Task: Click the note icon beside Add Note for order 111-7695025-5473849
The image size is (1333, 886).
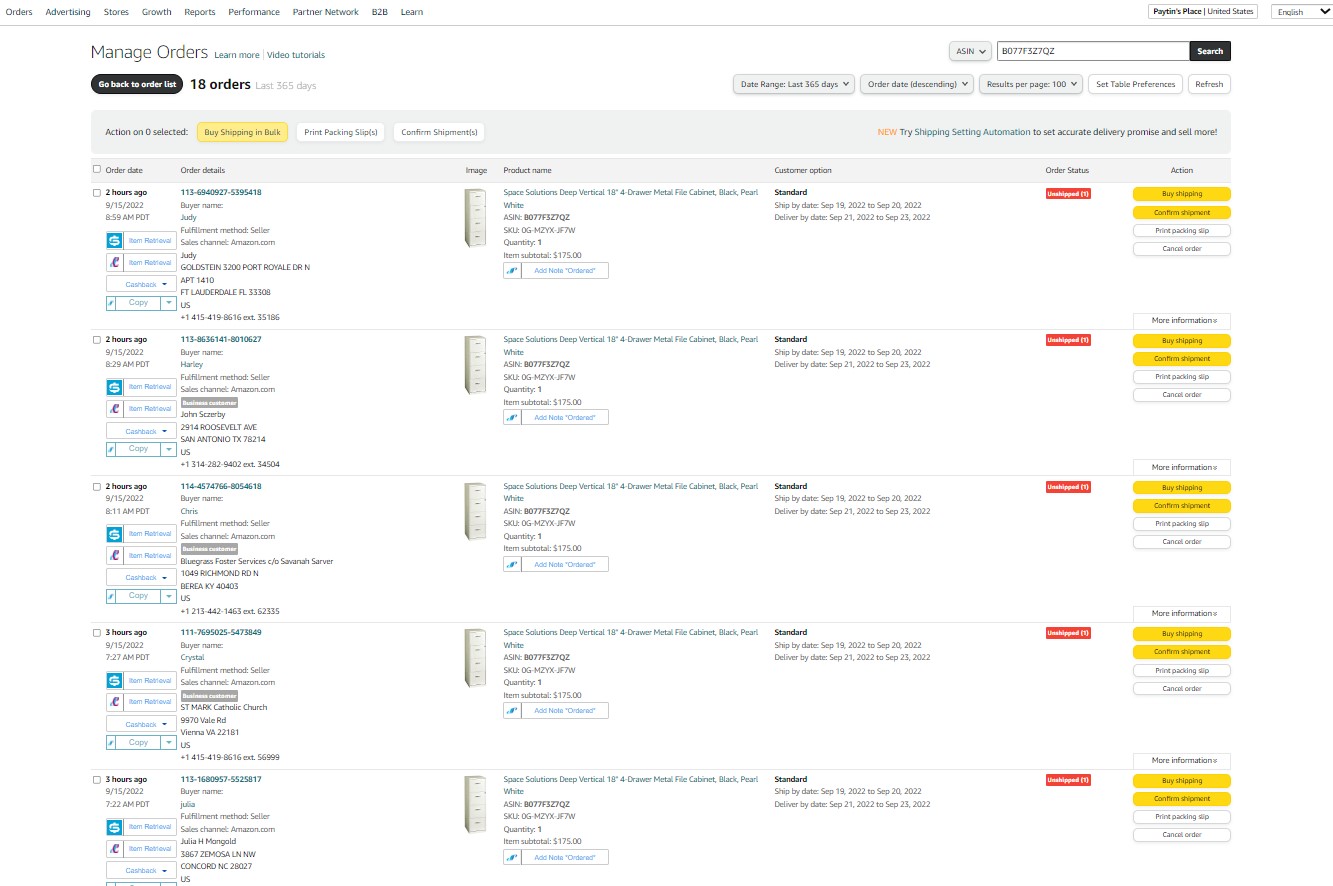Action: click(x=512, y=711)
